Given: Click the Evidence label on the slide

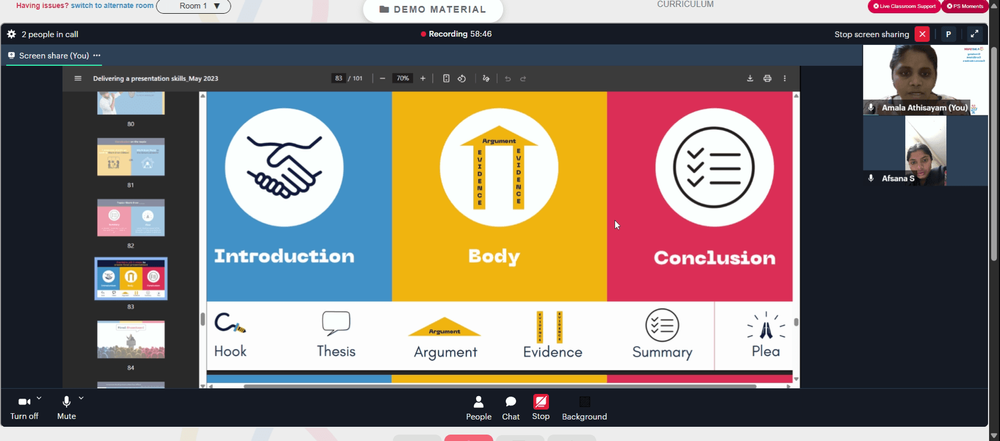Looking at the screenshot, I should coord(552,352).
